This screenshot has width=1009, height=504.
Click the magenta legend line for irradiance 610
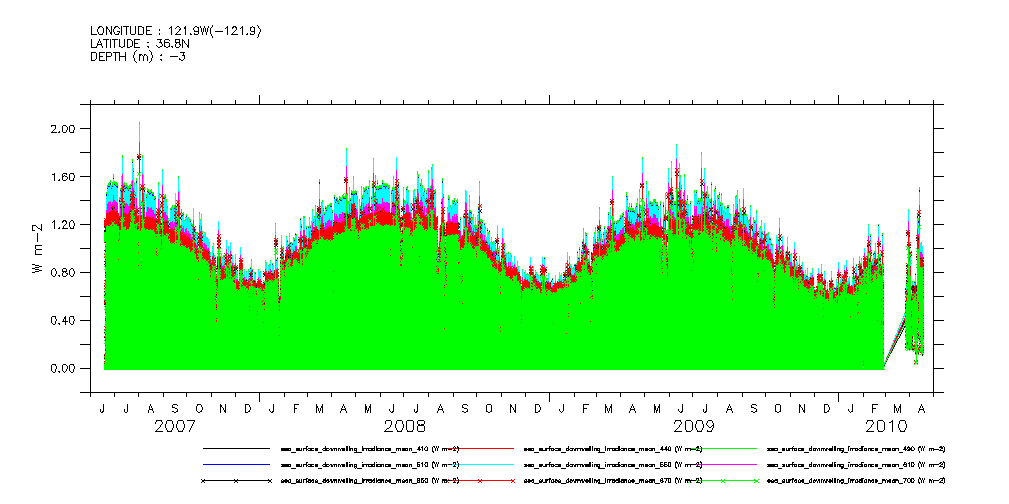(720, 465)
